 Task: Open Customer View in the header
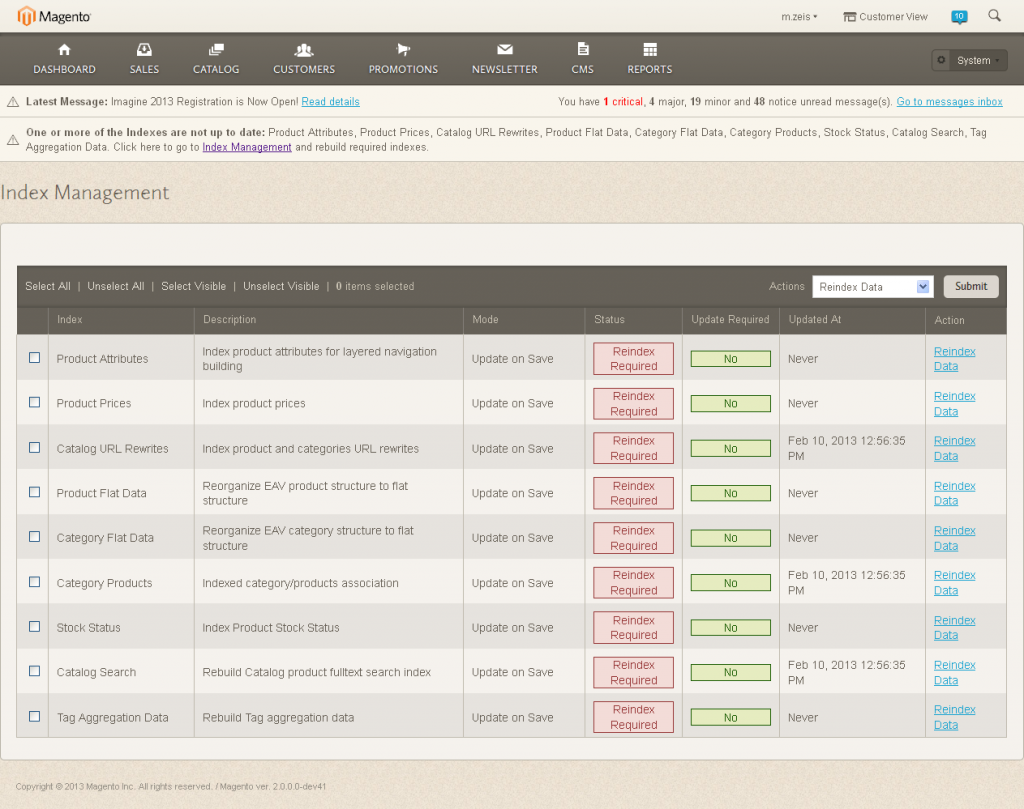coord(884,15)
